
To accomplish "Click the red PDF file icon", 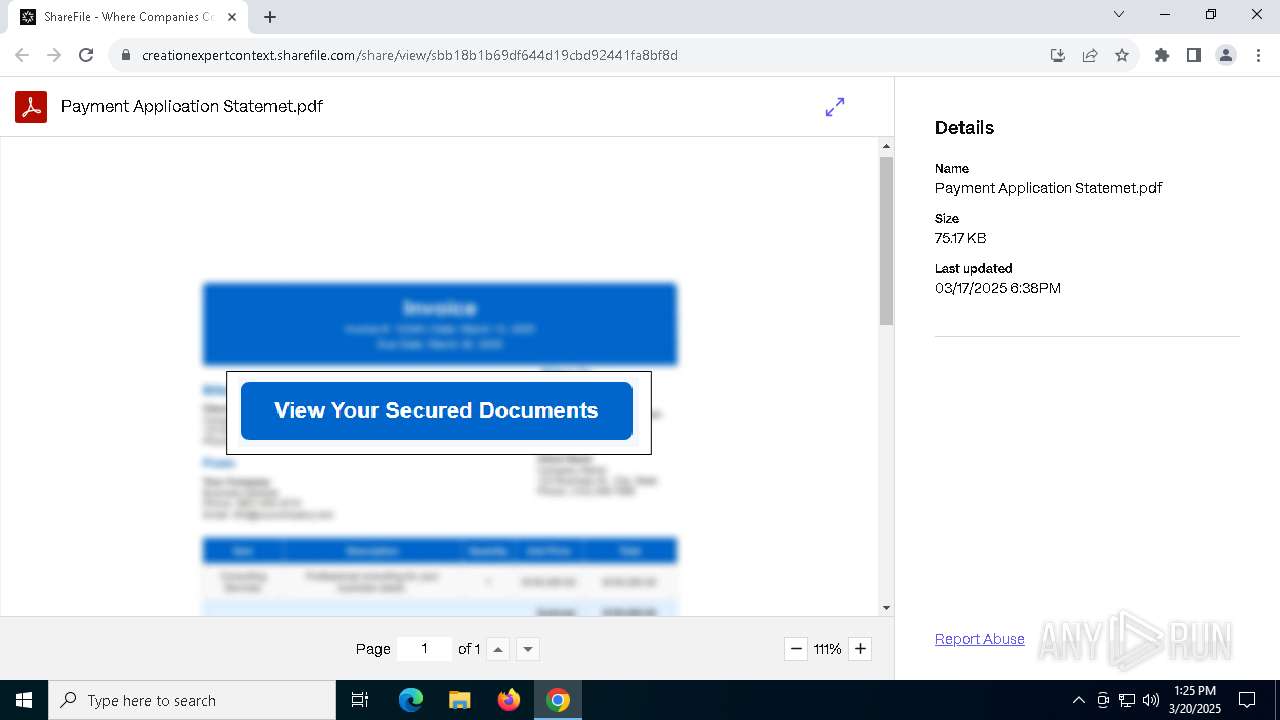I will (x=31, y=106).
